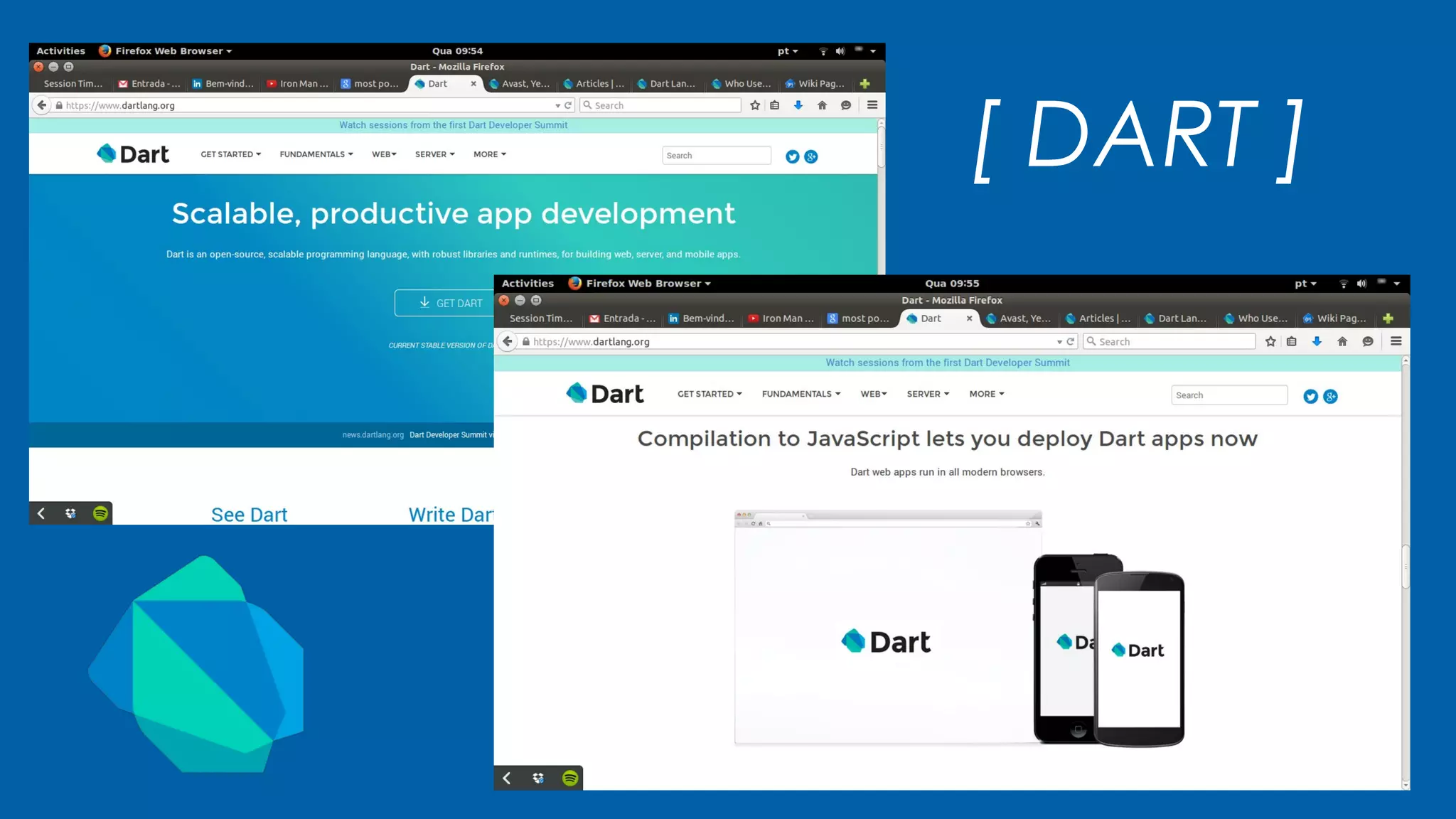1456x819 pixels.
Task: Click browser mockup image in front window
Action: point(888,628)
